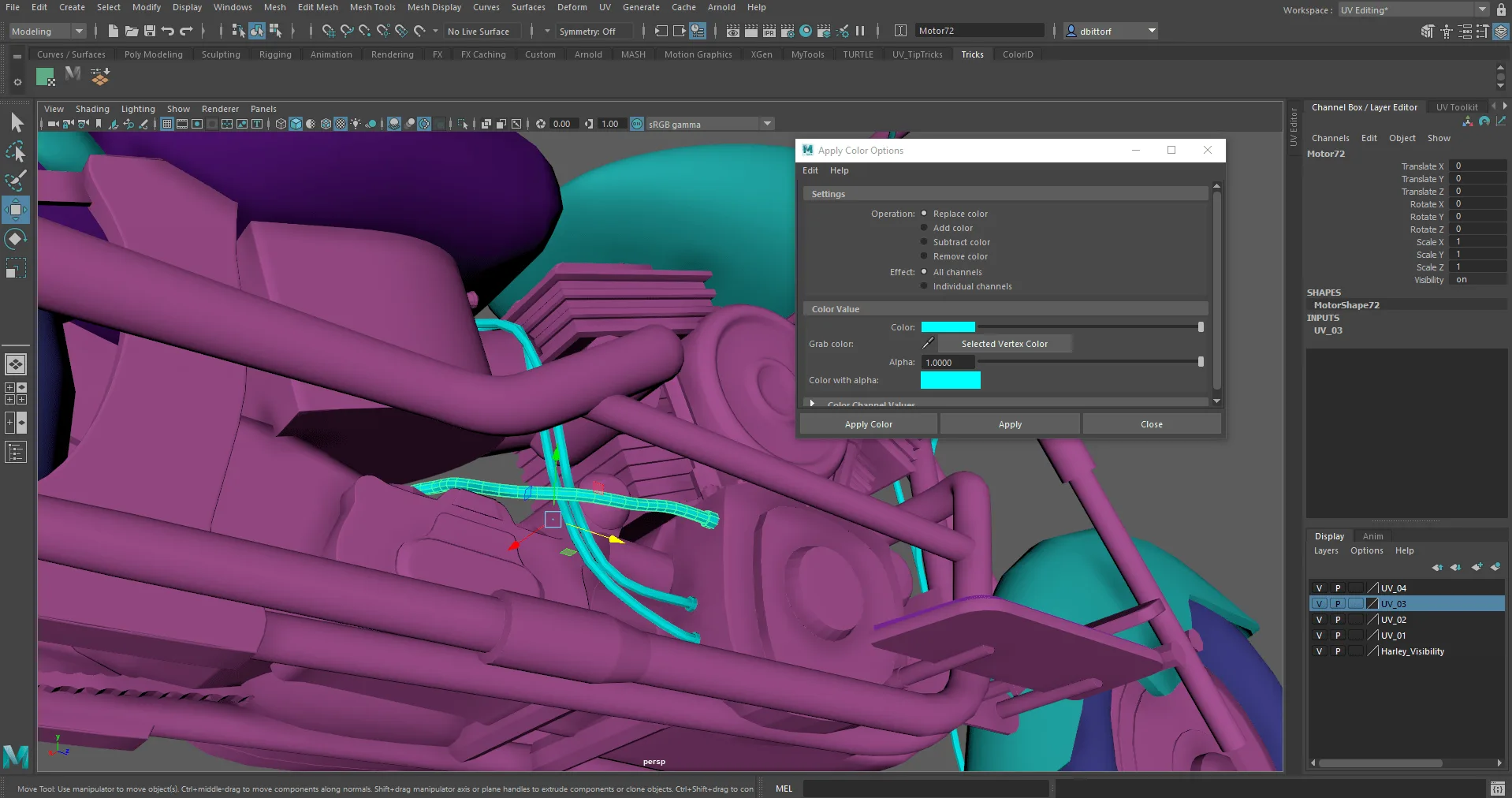Select the Move tool in the toolbox
The image size is (1512, 798).
16,209
